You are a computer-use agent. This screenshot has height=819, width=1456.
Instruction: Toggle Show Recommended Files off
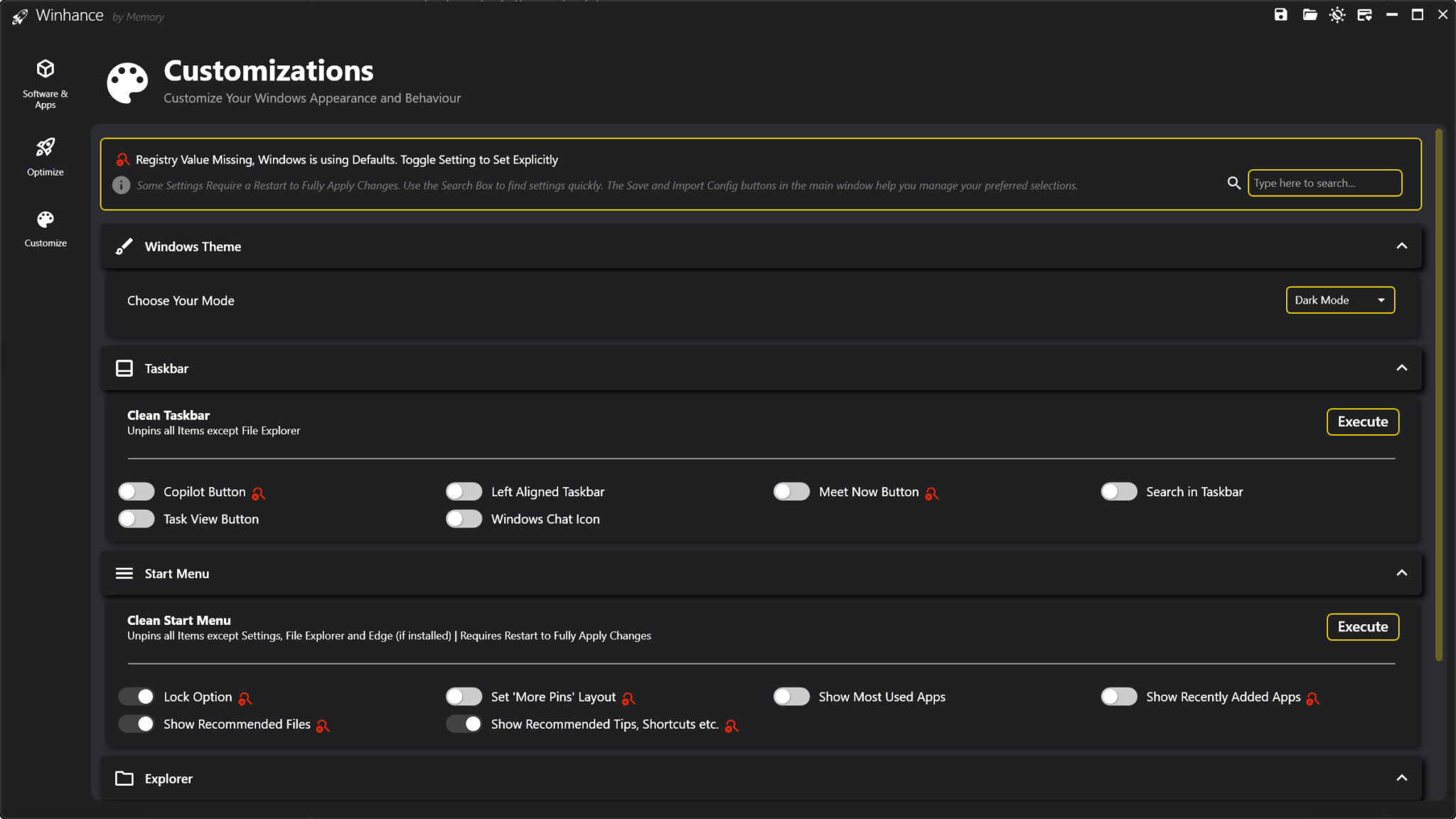(136, 724)
